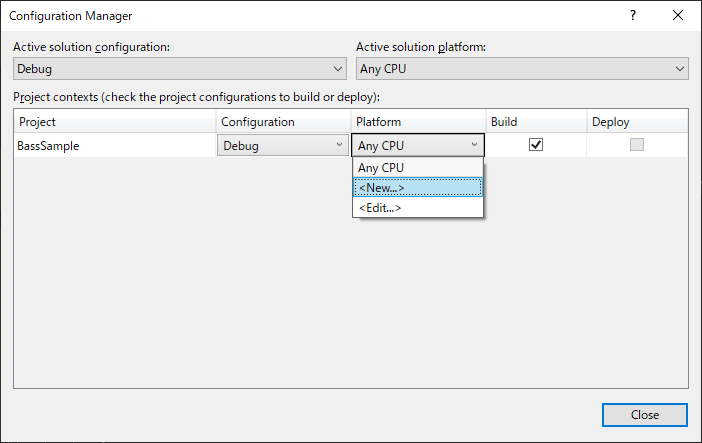Click the Build column header

coord(535,122)
